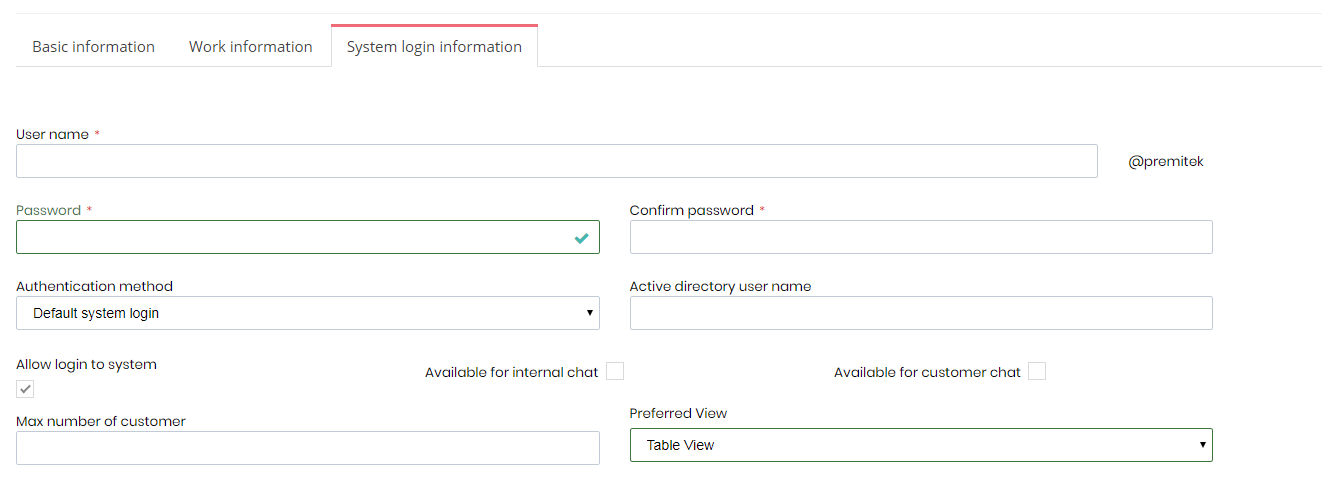
Task: Enable Available for internal chat checkbox
Action: pyautogui.click(x=615, y=371)
